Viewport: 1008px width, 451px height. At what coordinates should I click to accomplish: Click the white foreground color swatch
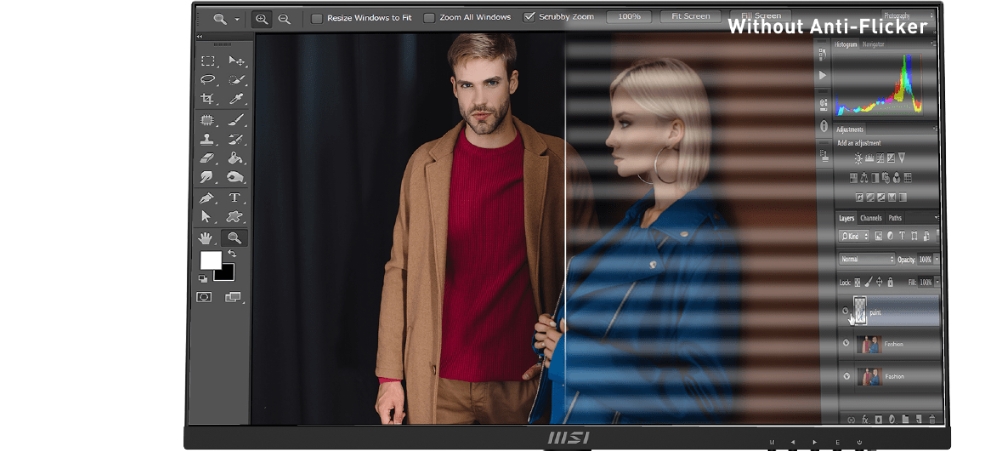pos(210,261)
